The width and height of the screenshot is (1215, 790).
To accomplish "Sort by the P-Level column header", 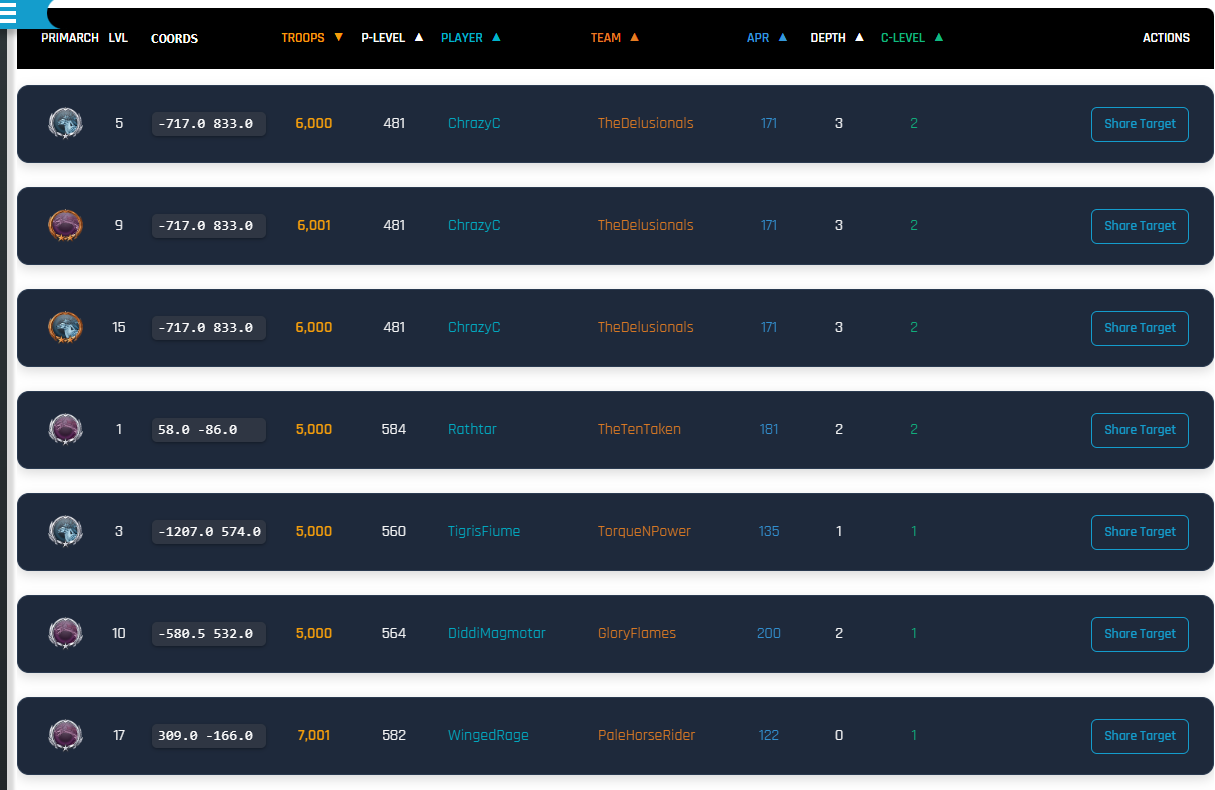I will coord(391,38).
